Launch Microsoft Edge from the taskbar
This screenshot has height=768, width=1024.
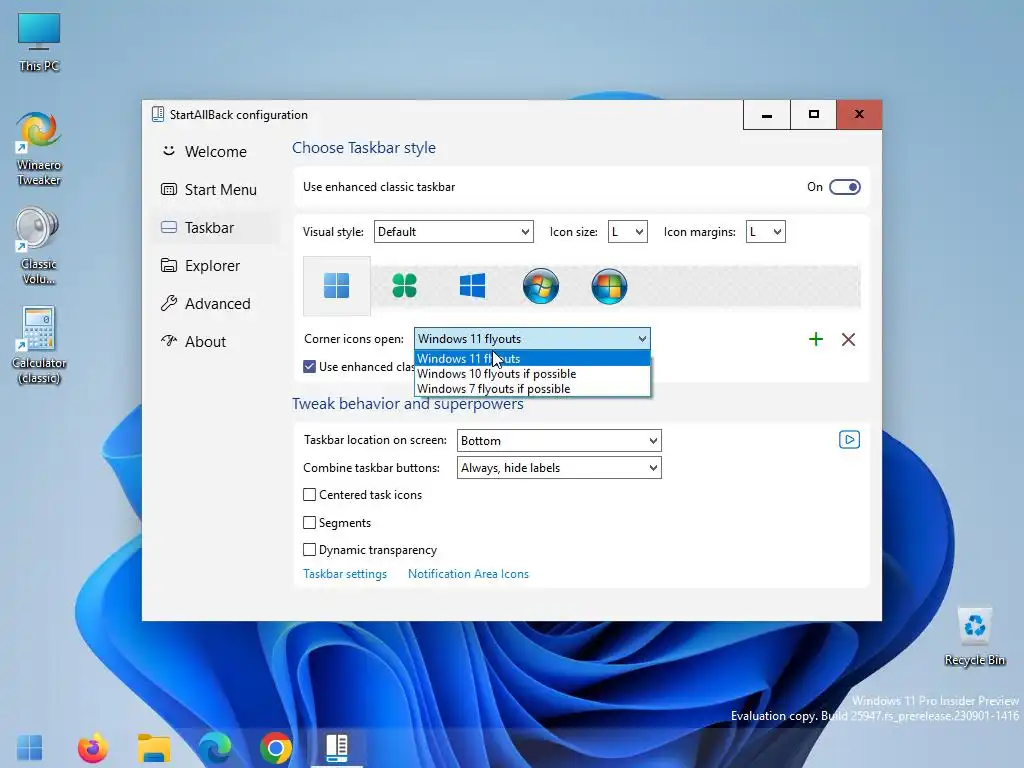click(215, 748)
